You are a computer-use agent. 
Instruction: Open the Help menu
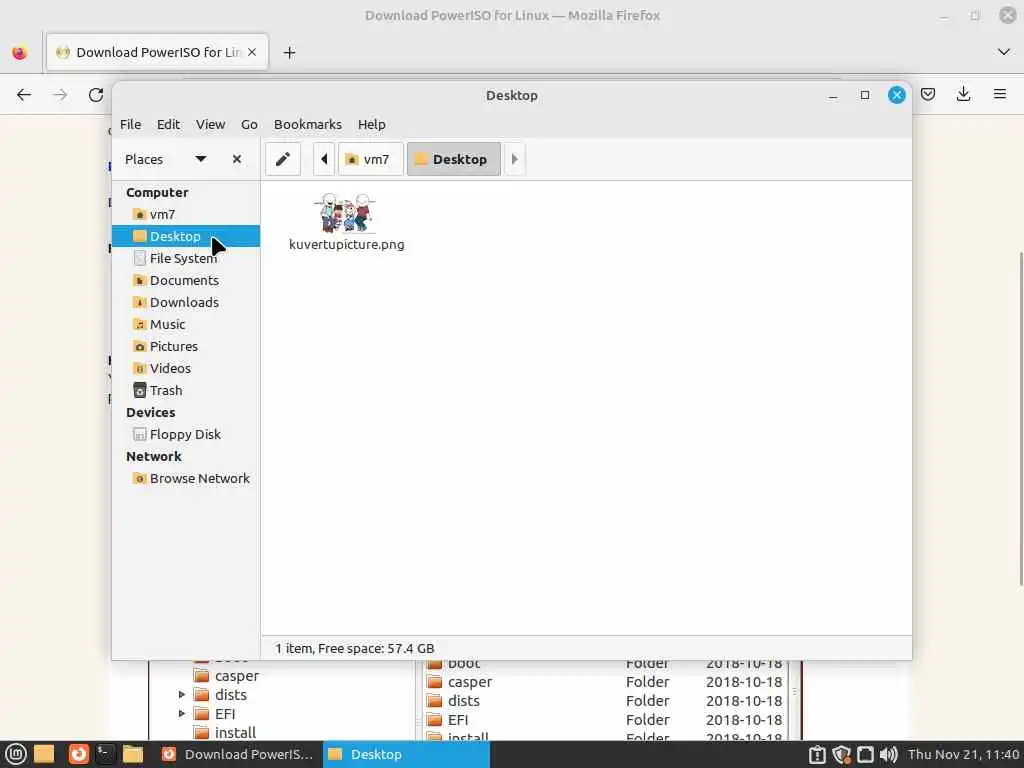pos(372,124)
